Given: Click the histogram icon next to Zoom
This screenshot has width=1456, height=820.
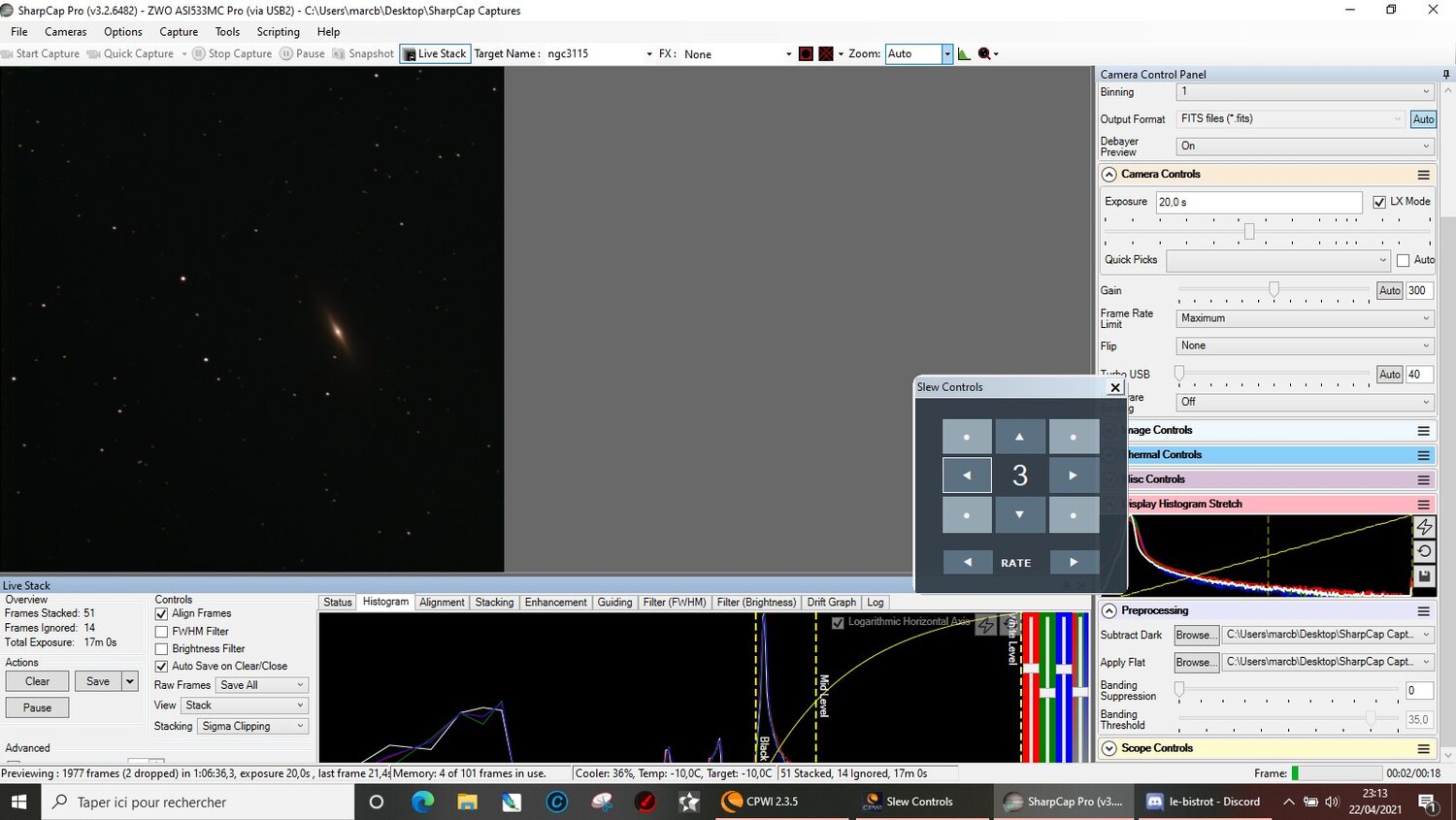Looking at the screenshot, I should [964, 54].
